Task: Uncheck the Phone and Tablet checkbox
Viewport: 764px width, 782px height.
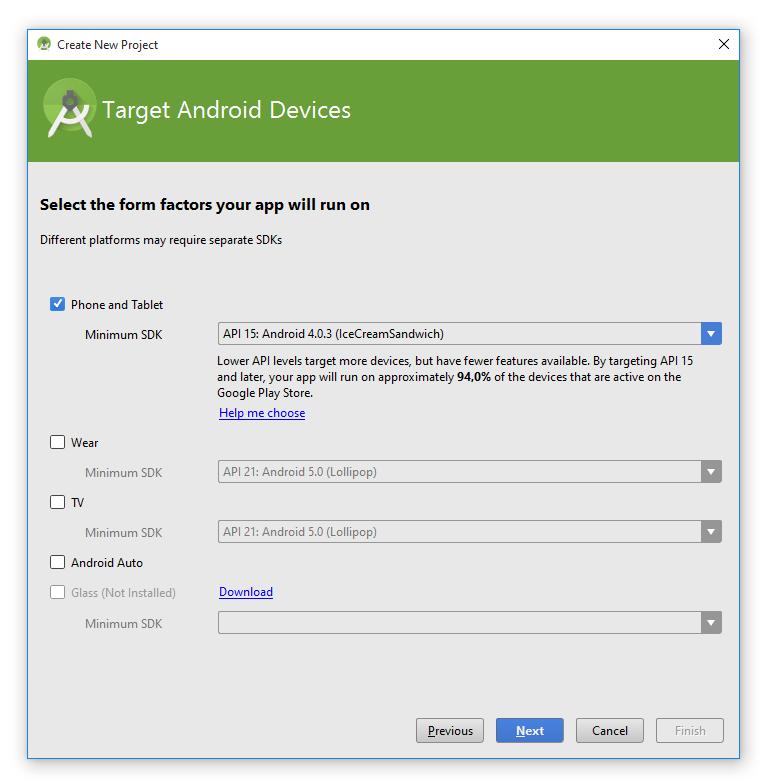Action: pyautogui.click(x=57, y=304)
